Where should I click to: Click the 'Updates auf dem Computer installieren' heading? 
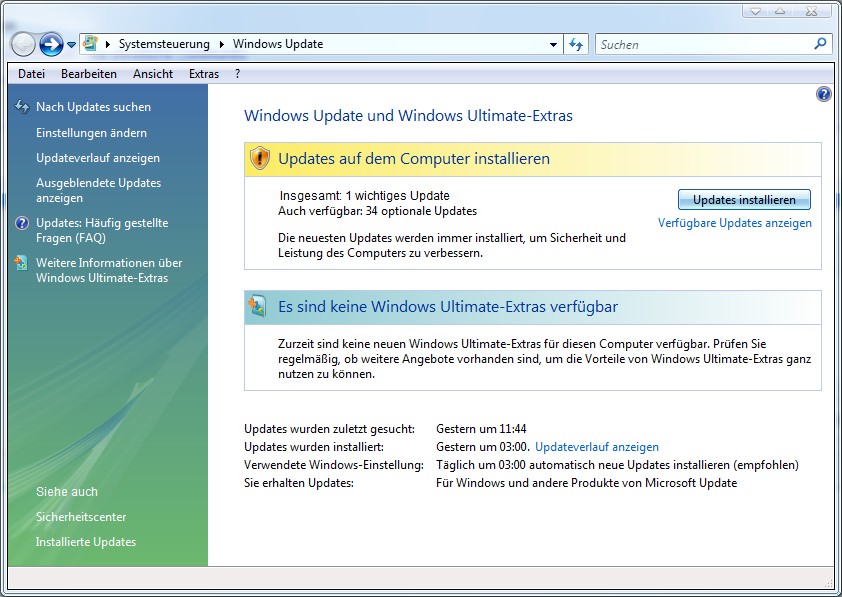(x=414, y=158)
